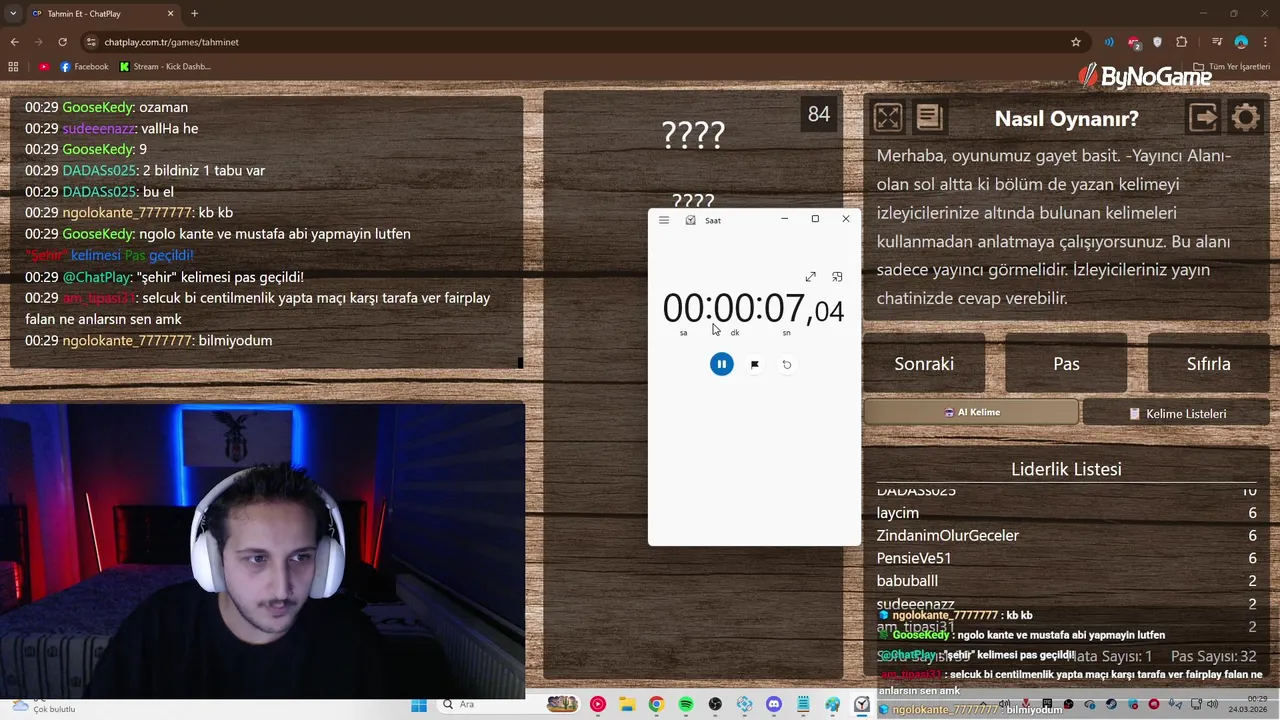
Task: Click the fullscreen icon beside Nasıl Oynanır
Action: pyautogui.click(x=888, y=118)
